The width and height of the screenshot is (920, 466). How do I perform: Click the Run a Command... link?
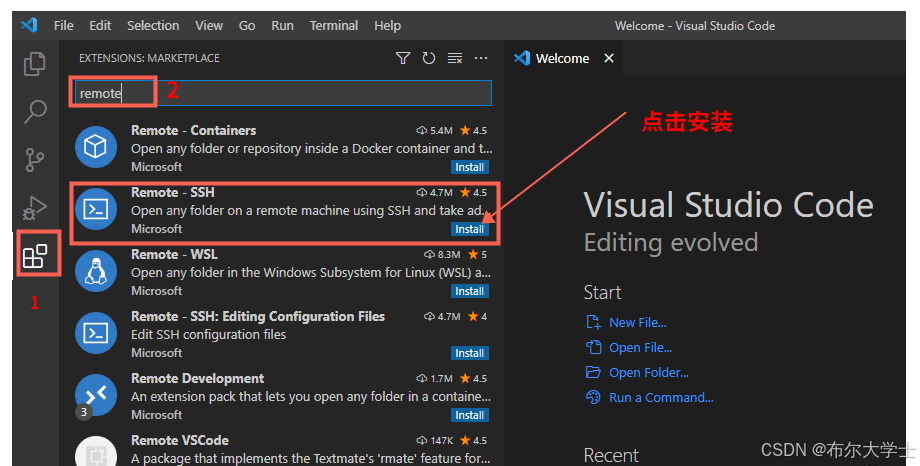pos(661,397)
